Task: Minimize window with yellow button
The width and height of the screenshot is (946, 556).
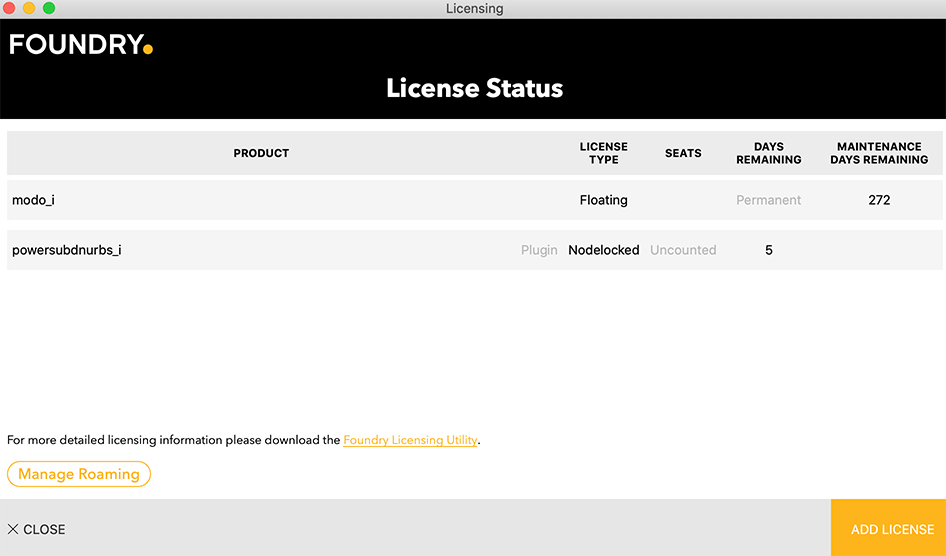Action: coord(29,8)
